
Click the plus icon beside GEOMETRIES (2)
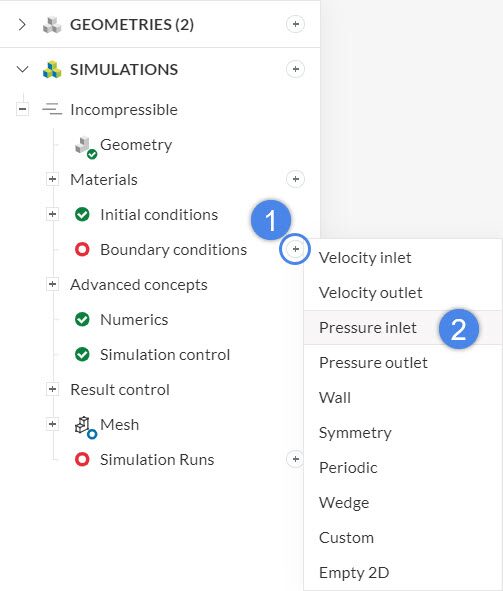point(295,24)
